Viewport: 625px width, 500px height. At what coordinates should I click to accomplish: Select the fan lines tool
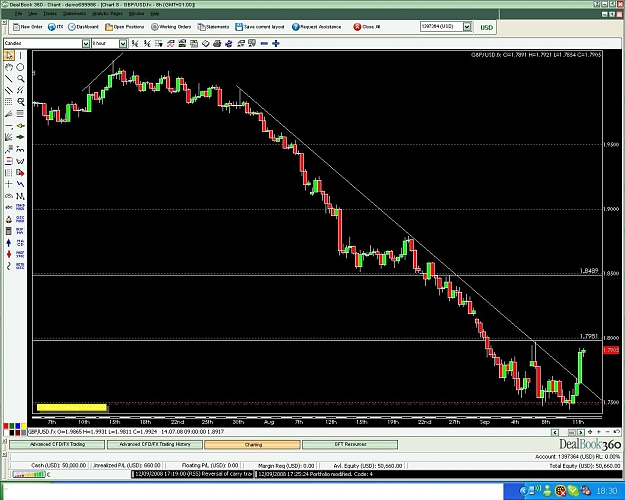(x=9, y=137)
